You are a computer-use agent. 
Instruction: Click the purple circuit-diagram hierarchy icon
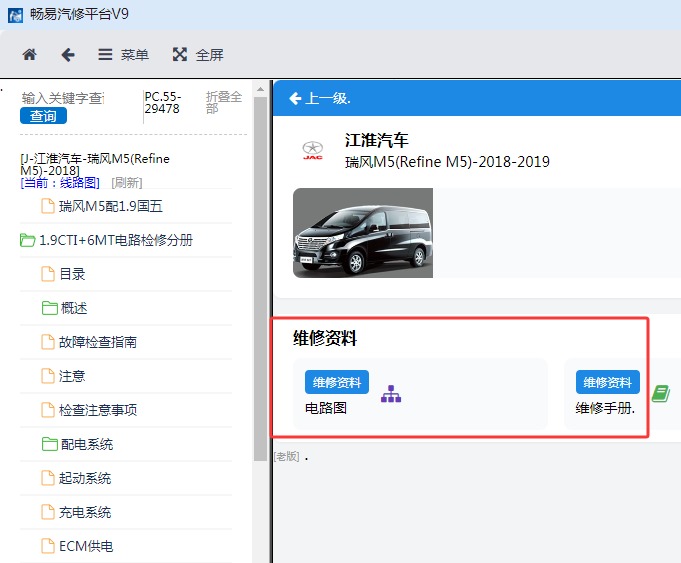click(x=391, y=394)
